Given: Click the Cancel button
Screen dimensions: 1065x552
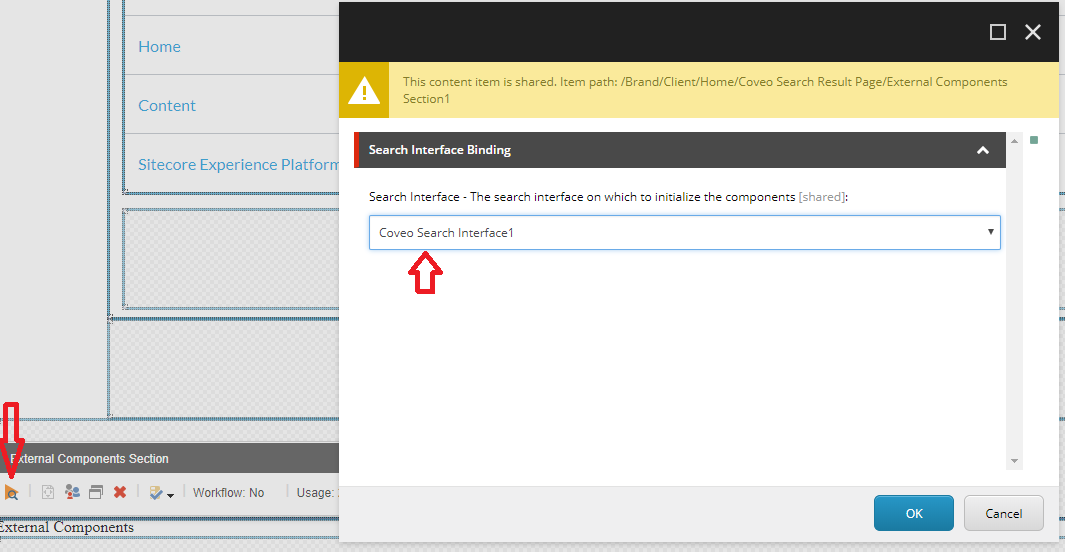Looking at the screenshot, I should coord(1004,513).
